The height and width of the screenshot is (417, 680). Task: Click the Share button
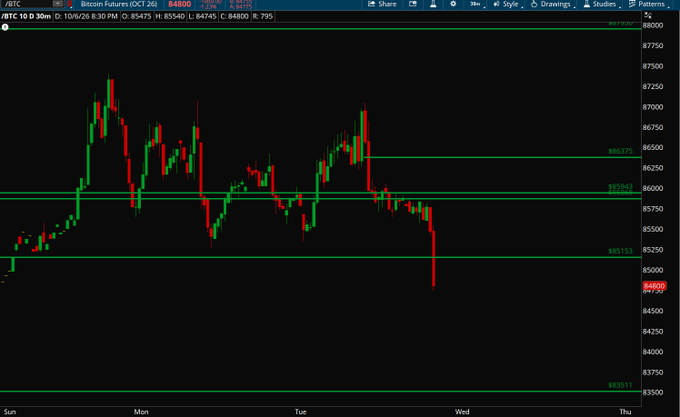point(382,4)
